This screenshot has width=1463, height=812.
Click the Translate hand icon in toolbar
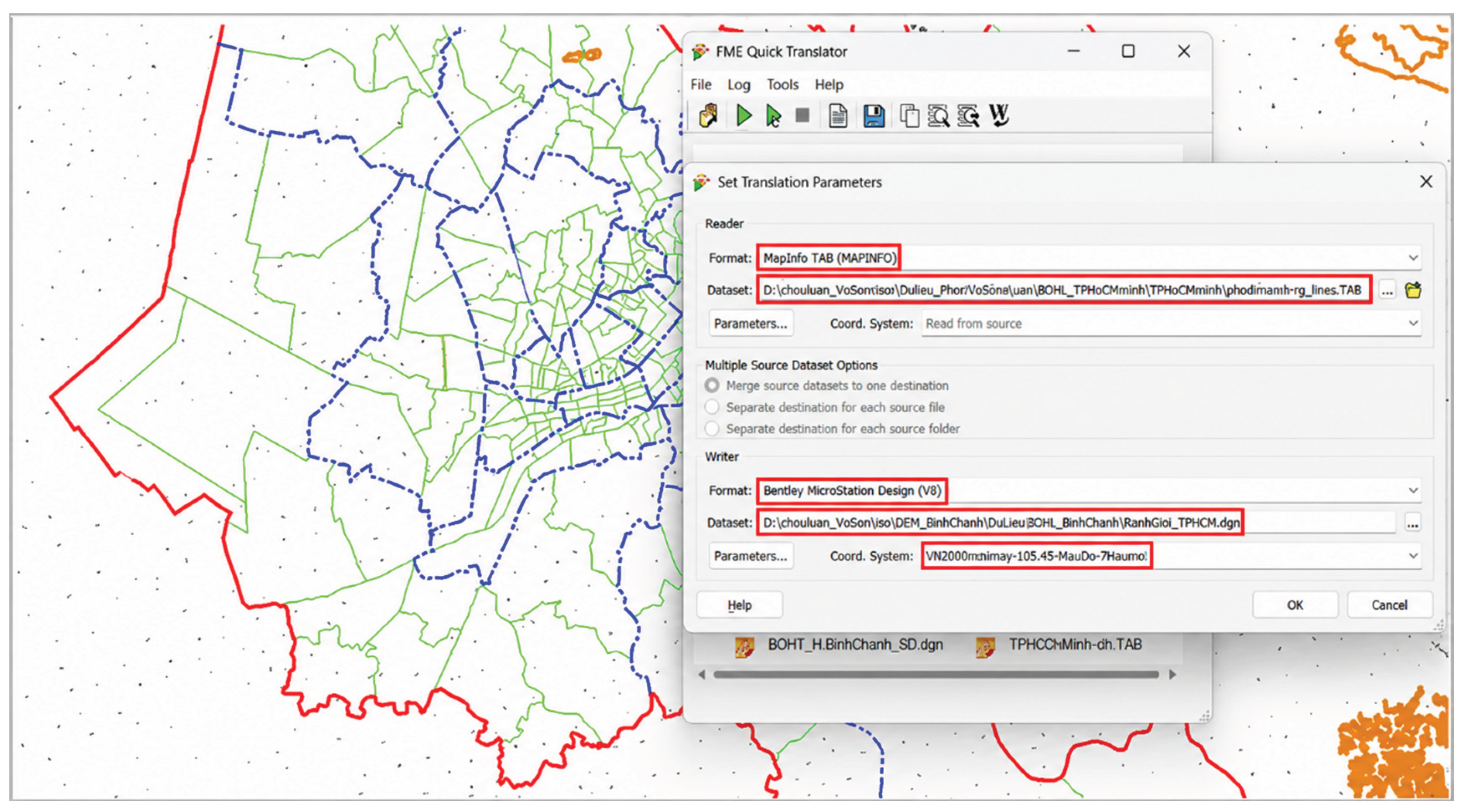click(x=708, y=116)
